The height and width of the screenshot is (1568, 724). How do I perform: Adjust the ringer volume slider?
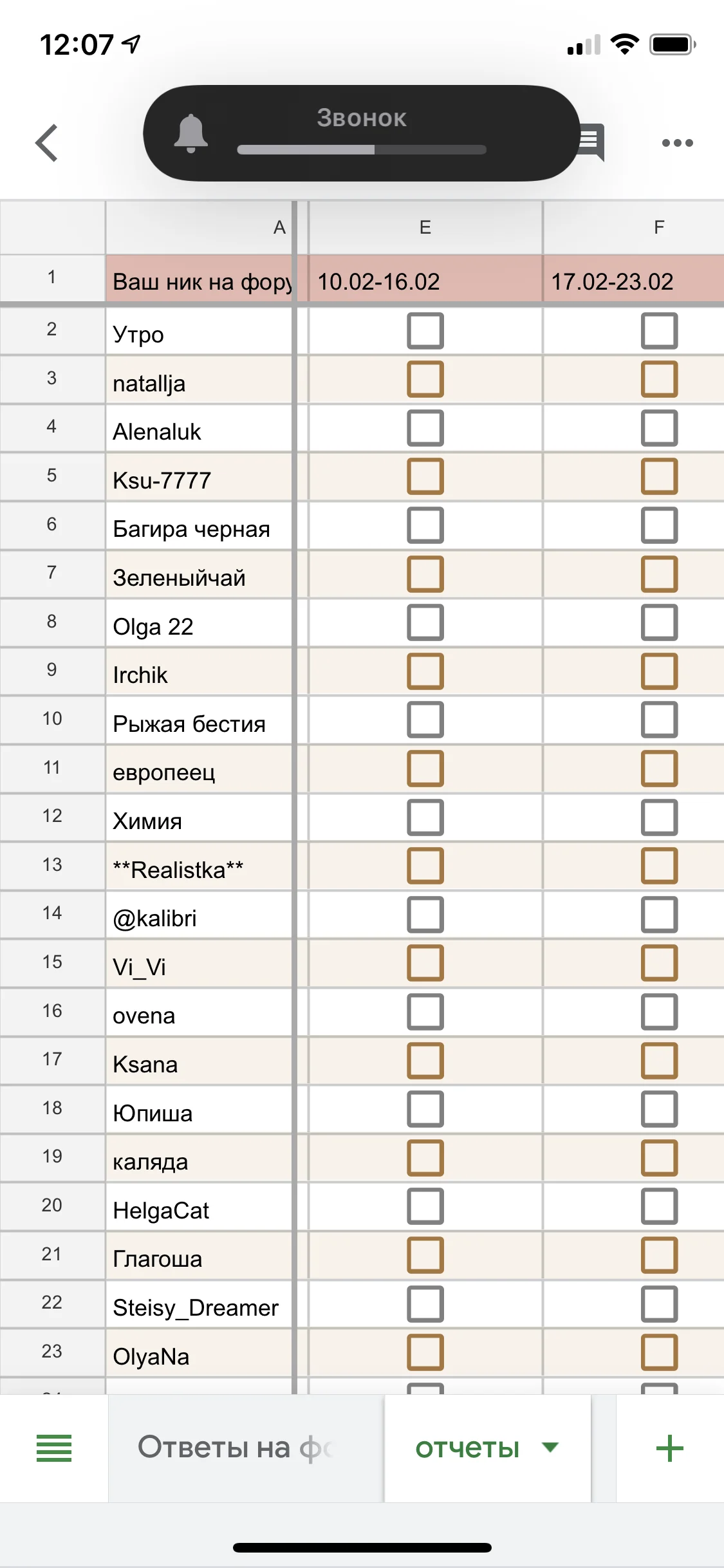point(362,150)
